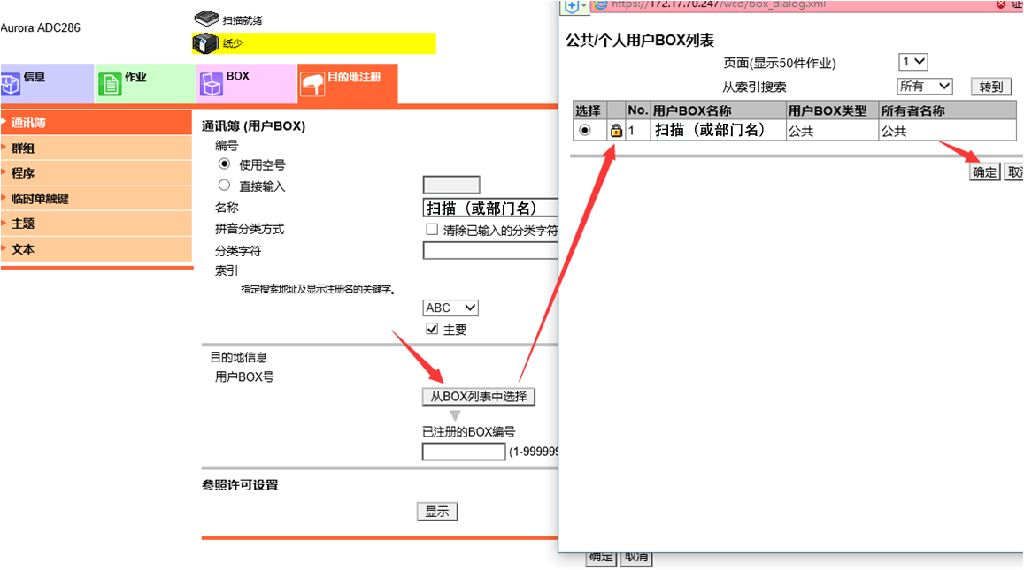Click 确定 at bottom of main page
Image resolution: width=1024 pixels, height=570 pixels.
600,558
